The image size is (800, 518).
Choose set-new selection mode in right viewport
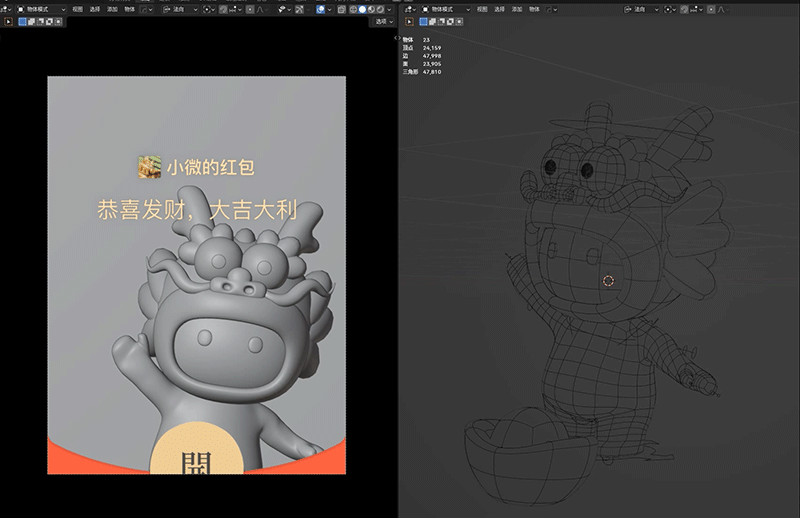[423, 21]
